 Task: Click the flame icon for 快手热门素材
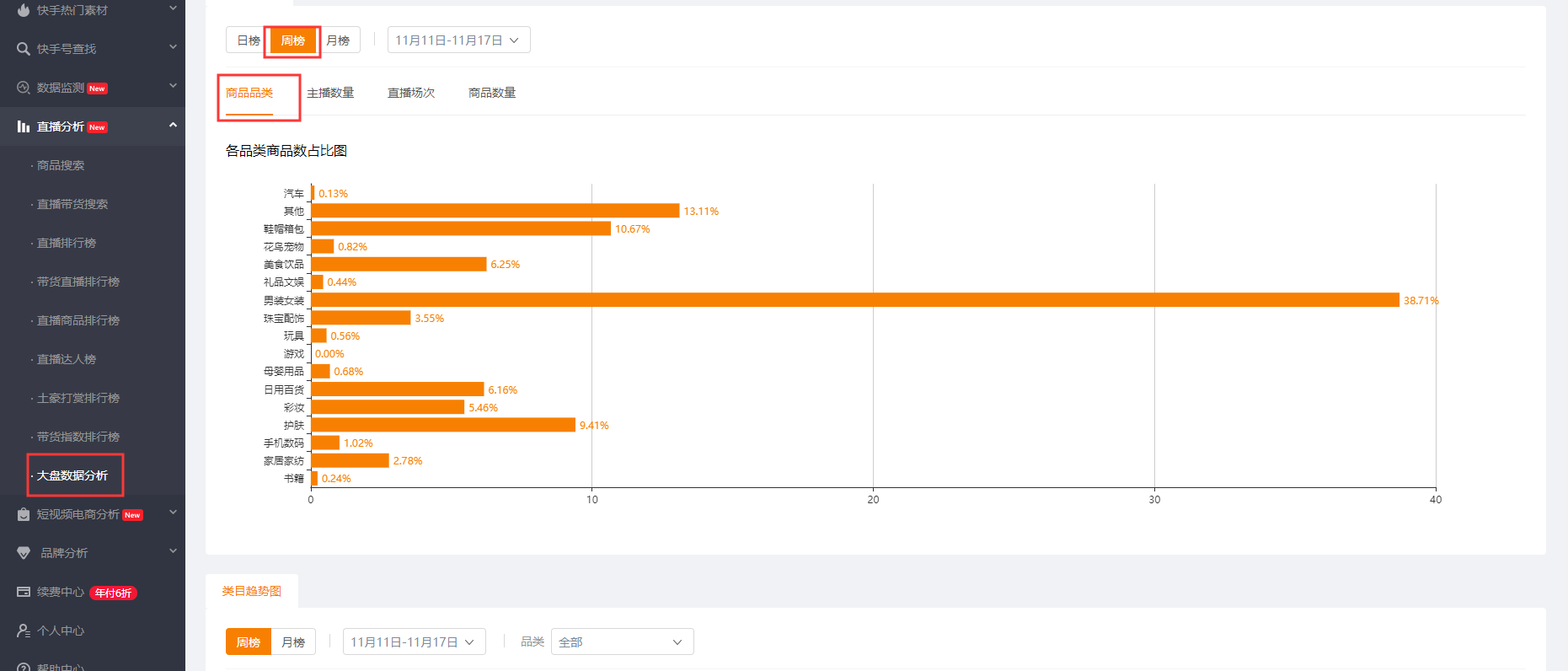(x=24, y=10)
